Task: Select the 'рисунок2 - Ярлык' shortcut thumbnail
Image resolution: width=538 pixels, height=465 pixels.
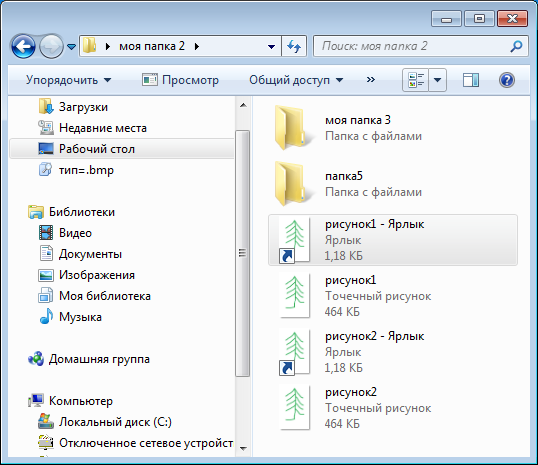Action: point(294,352)
